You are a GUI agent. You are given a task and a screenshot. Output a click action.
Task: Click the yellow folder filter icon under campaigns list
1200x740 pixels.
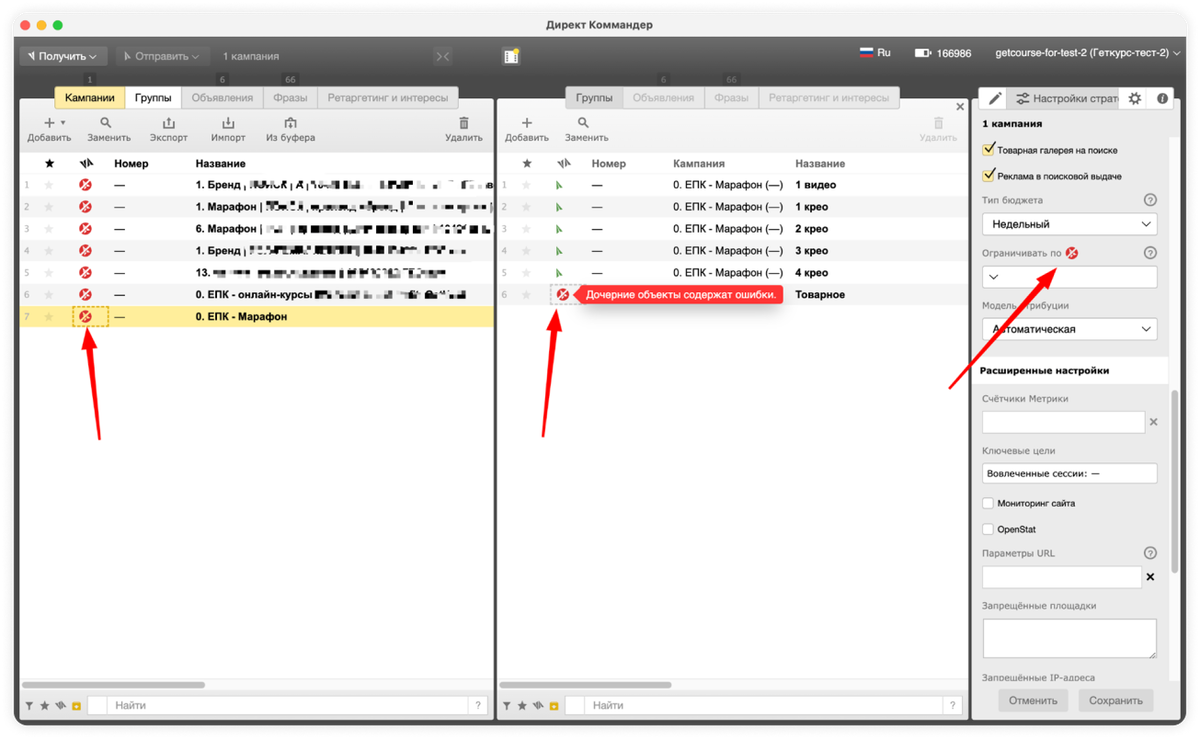tap(76, 706)
